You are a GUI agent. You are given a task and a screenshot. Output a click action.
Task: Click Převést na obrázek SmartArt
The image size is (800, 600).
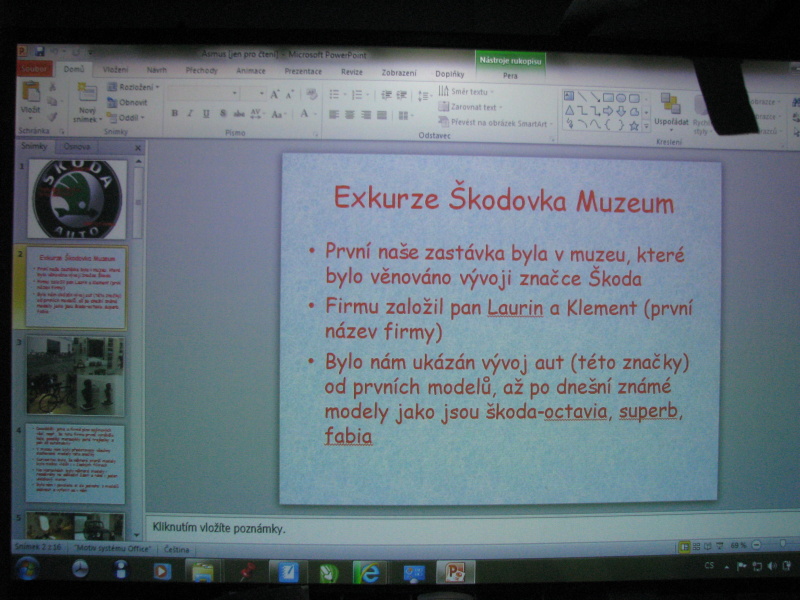coord(495,122)
